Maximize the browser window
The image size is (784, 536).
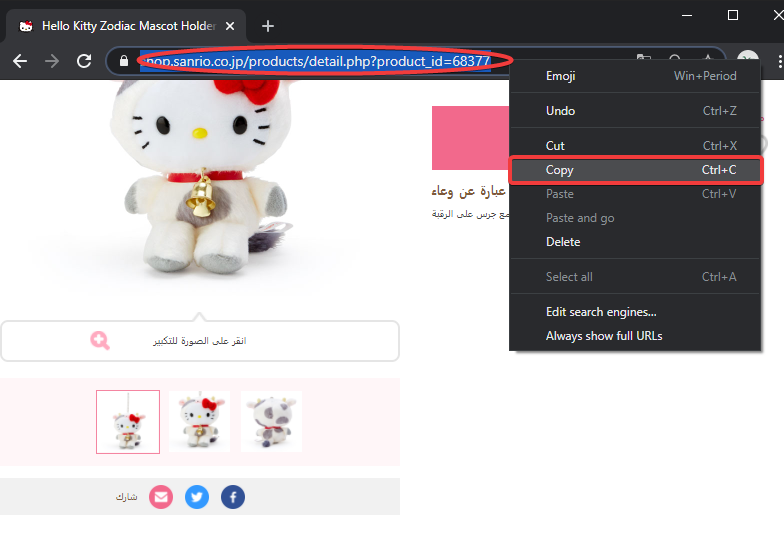click(x=732, y=16)
